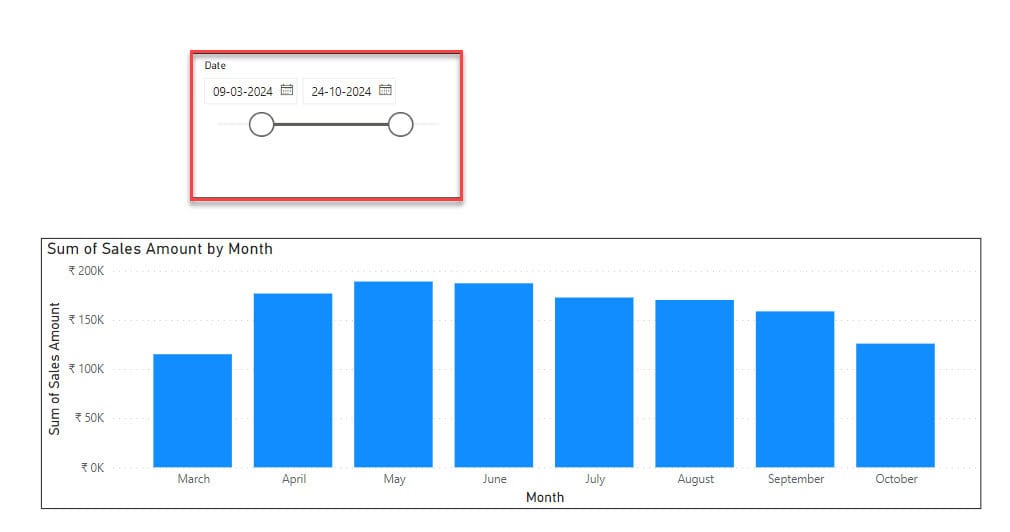Select the June bar in the chart
Viewport: 1010px width, 532px height.
[494, 375]
